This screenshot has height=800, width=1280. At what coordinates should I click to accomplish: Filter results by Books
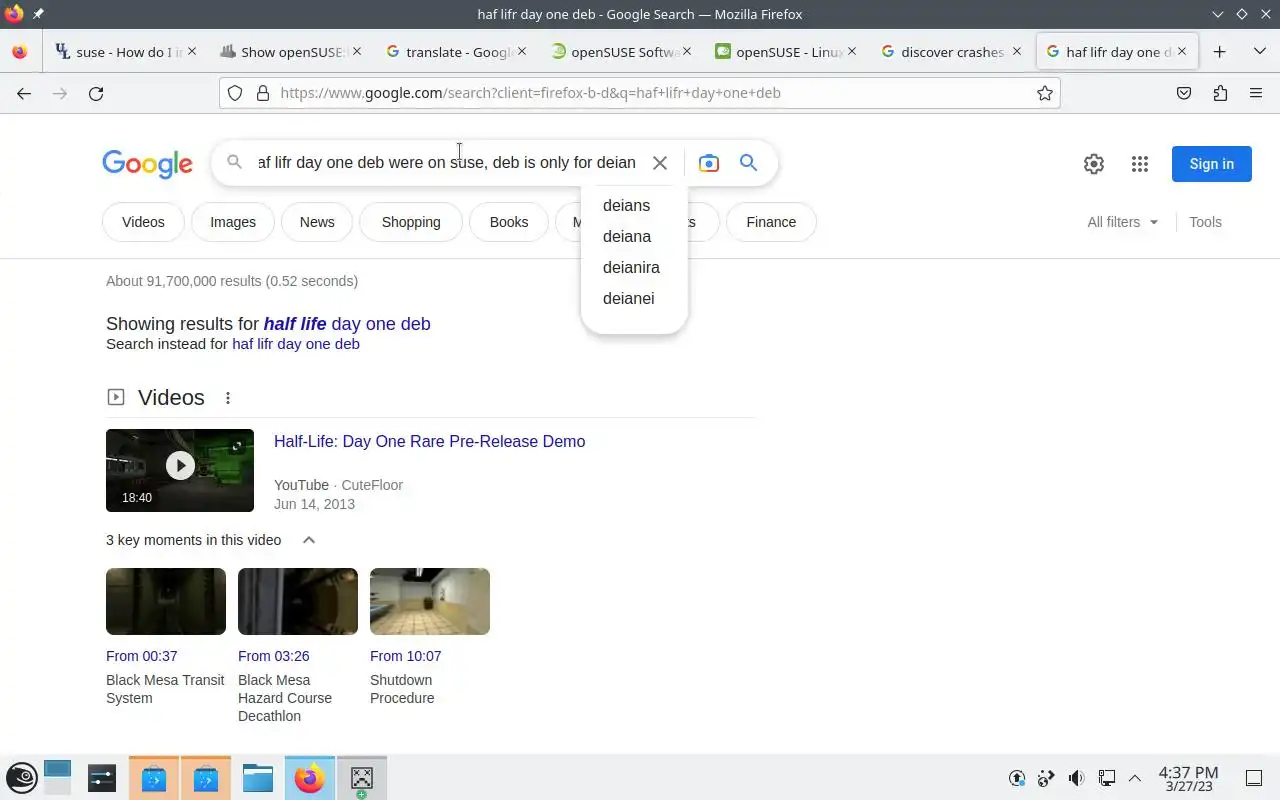509,222
